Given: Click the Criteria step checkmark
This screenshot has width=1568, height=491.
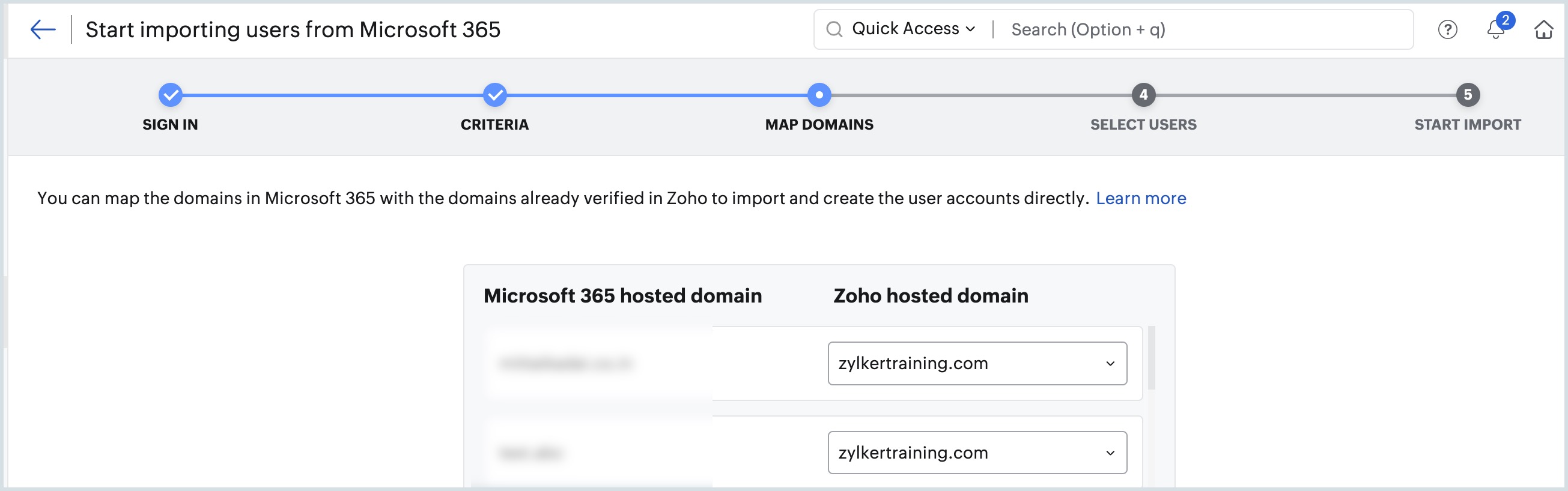Looking at the screenshot, I should [495, 95].
